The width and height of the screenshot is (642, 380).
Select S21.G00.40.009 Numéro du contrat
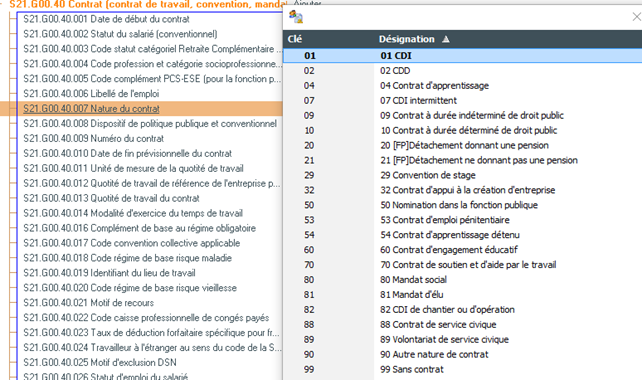click(x=93, y=138)
